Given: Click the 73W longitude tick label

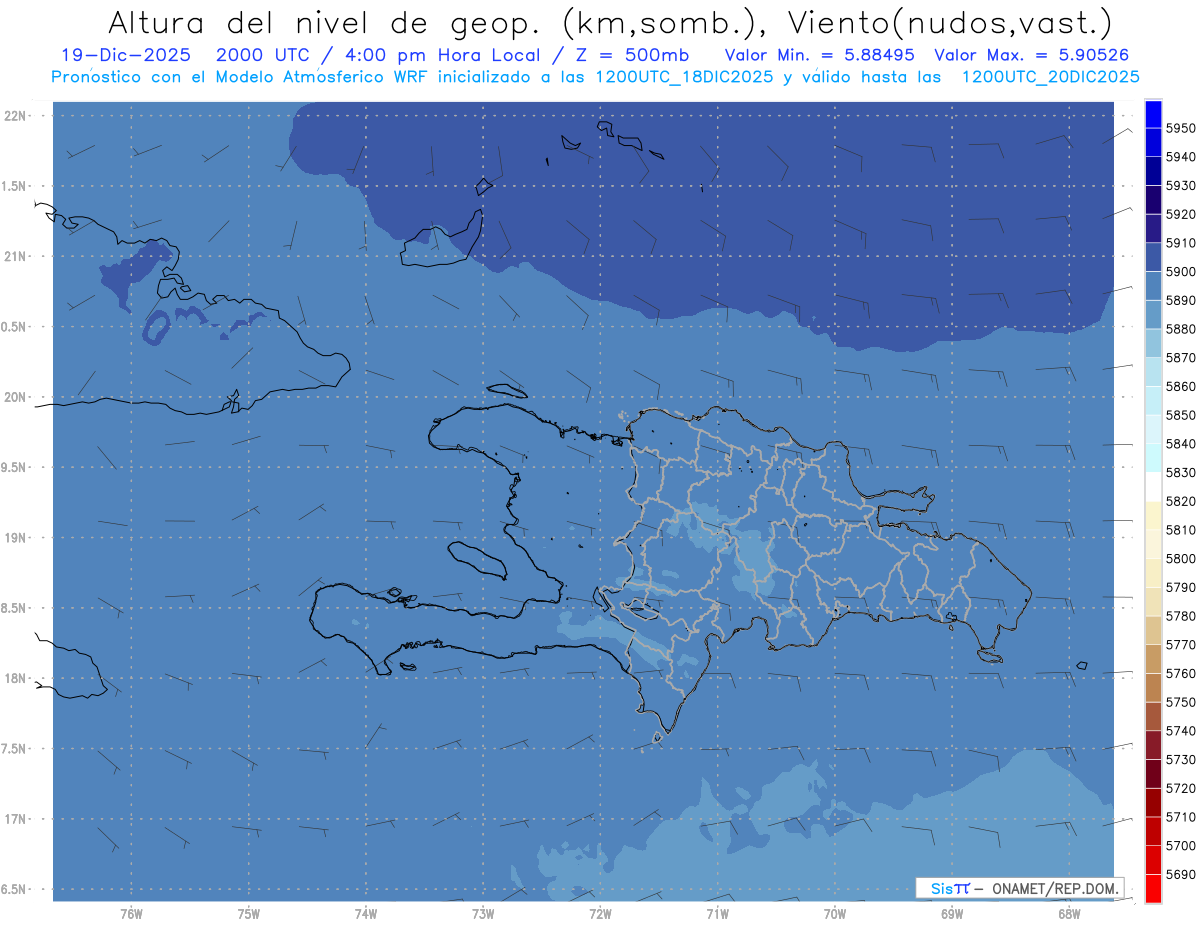Looking at the screenshot, I should (x=483, y=913).
